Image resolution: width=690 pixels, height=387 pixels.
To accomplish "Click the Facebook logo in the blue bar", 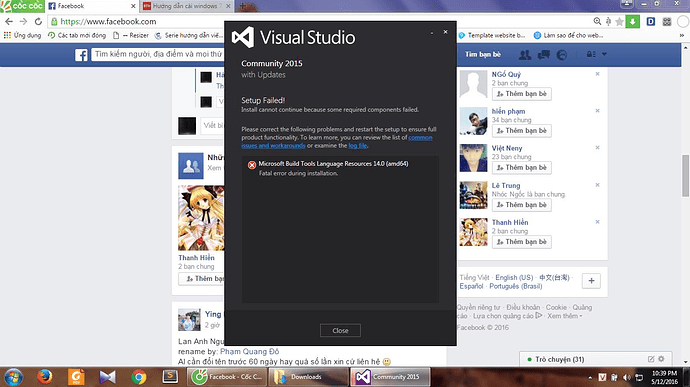I will tap(81, 55).
